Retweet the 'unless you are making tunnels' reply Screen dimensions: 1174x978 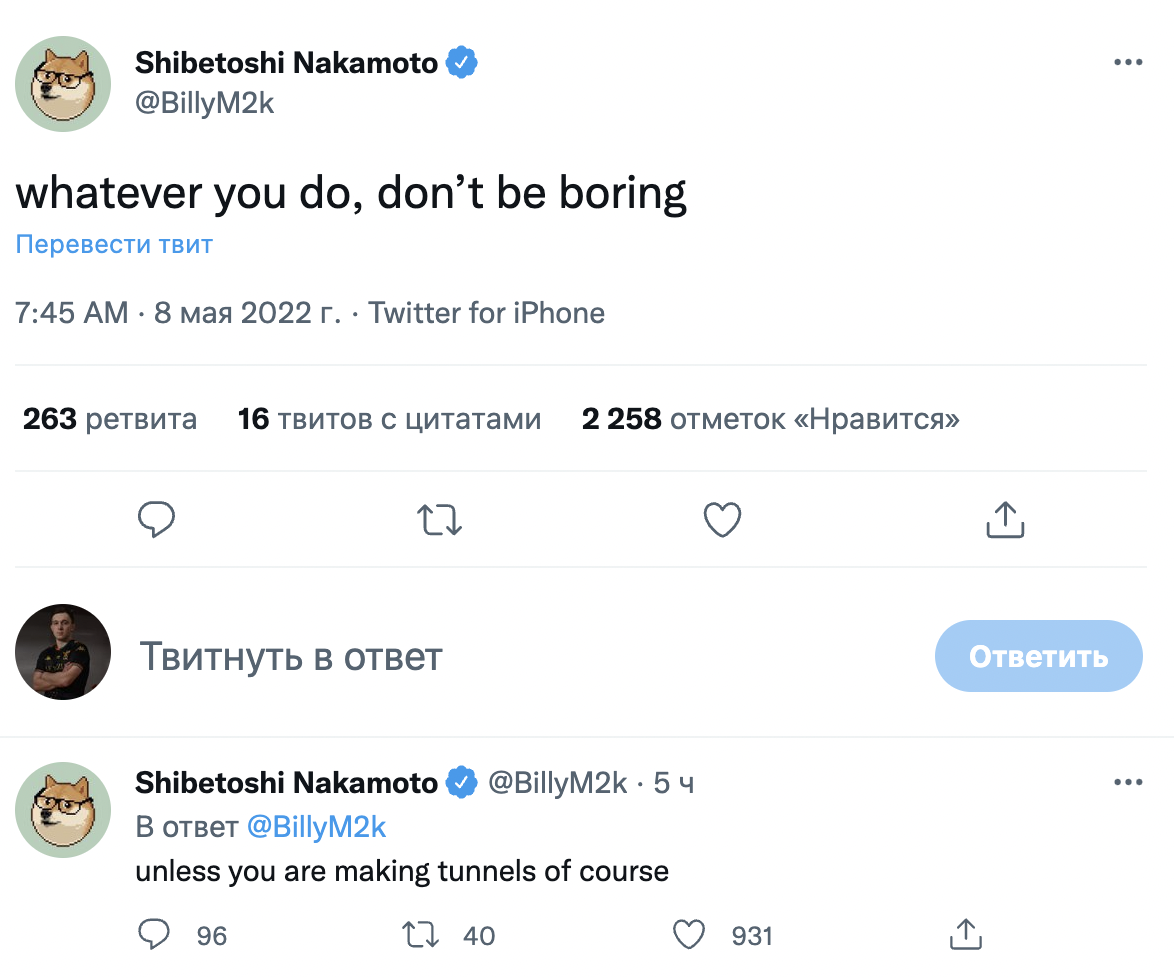[421, 934]
